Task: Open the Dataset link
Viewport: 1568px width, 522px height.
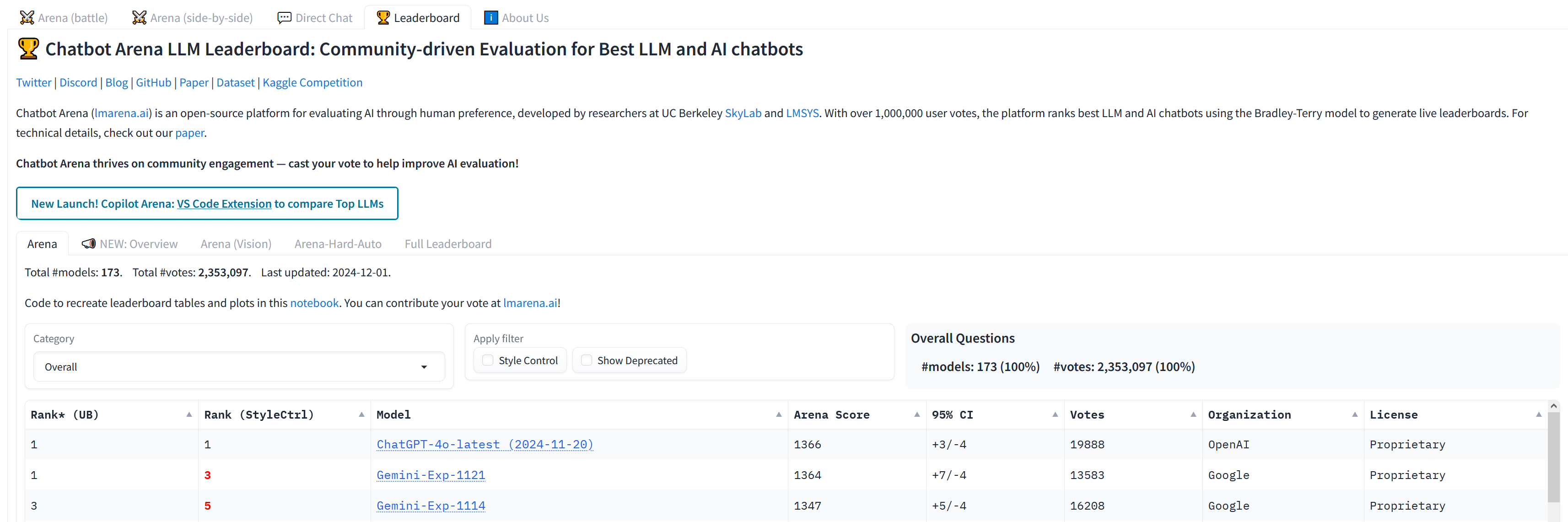Action: (236, 82)
